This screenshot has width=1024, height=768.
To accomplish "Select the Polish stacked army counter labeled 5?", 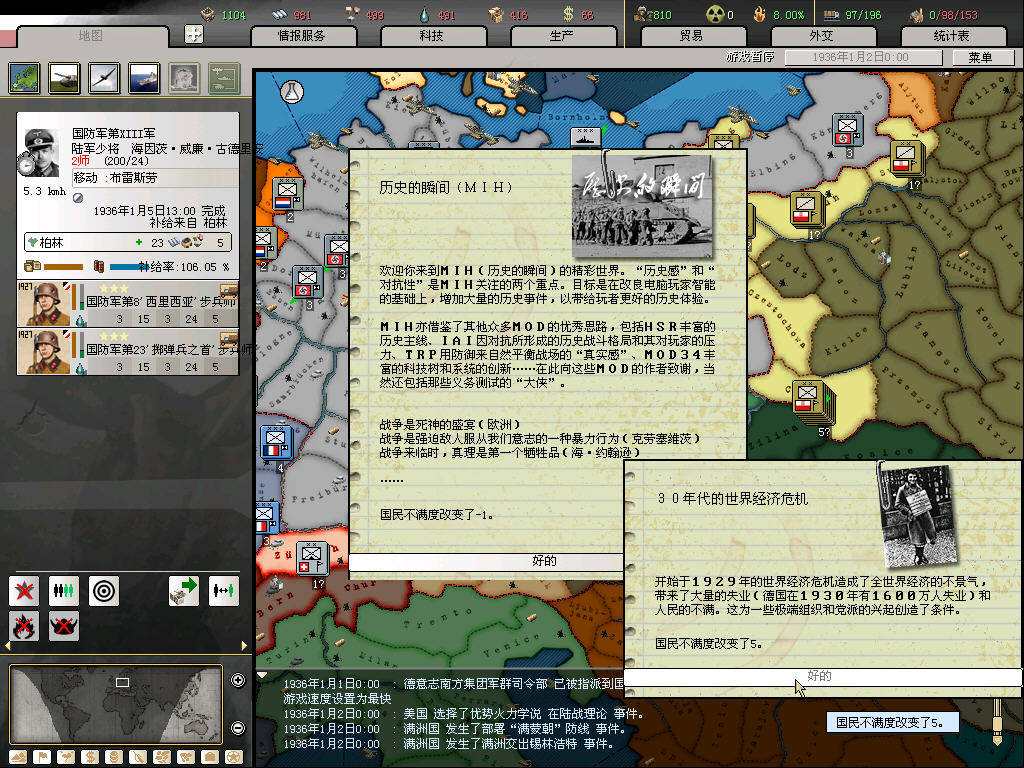I will click(x=811, y=401).
